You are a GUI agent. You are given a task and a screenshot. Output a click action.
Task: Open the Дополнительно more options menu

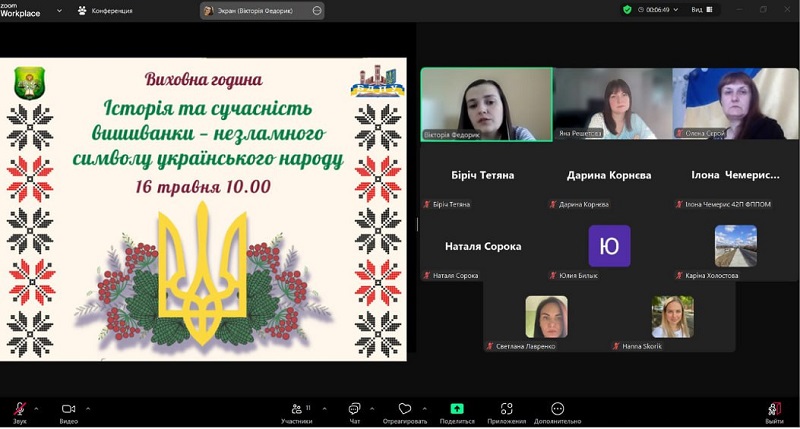coord(557,411)
